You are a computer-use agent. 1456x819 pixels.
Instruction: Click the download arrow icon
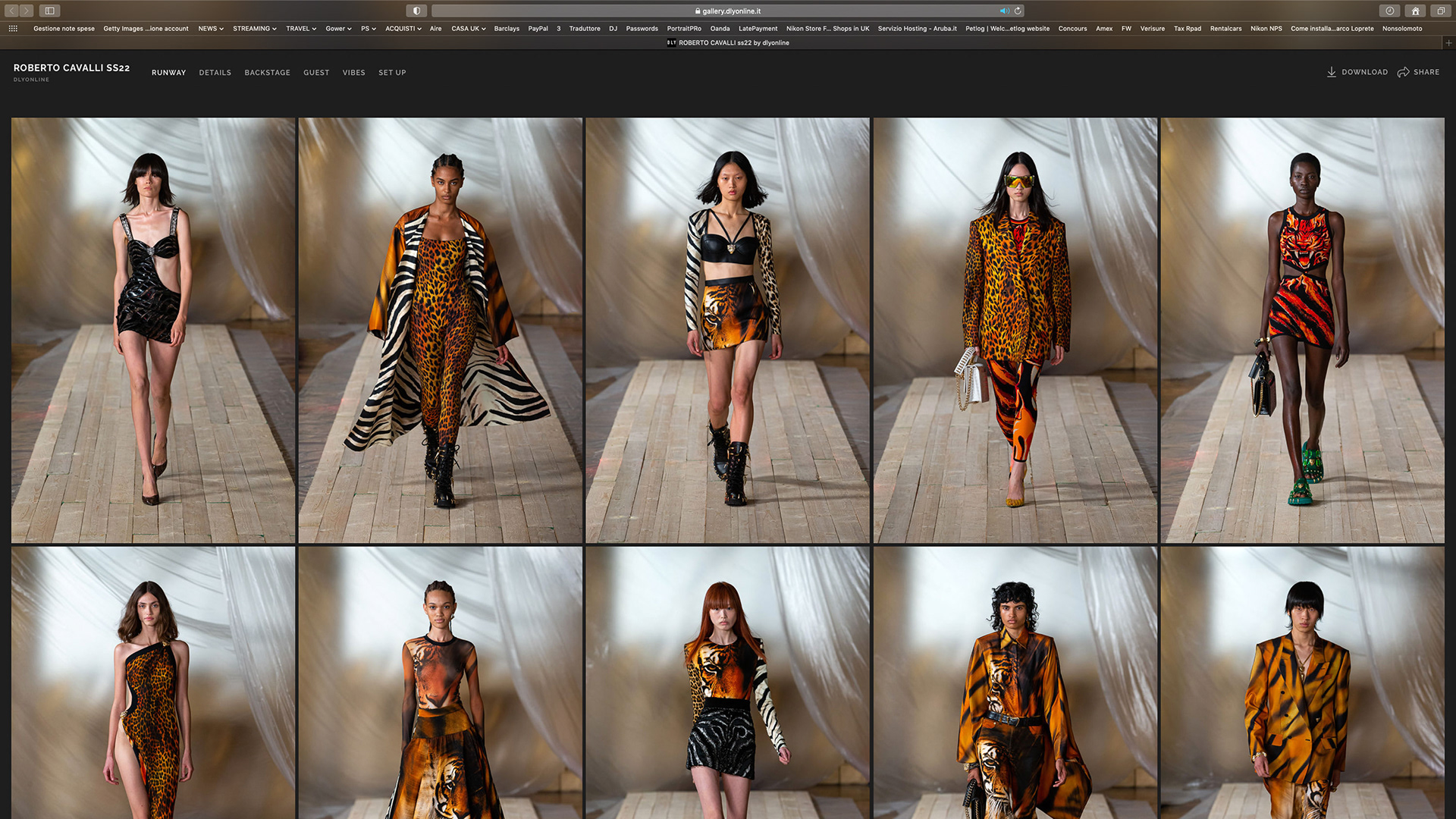click(1331, 72)
